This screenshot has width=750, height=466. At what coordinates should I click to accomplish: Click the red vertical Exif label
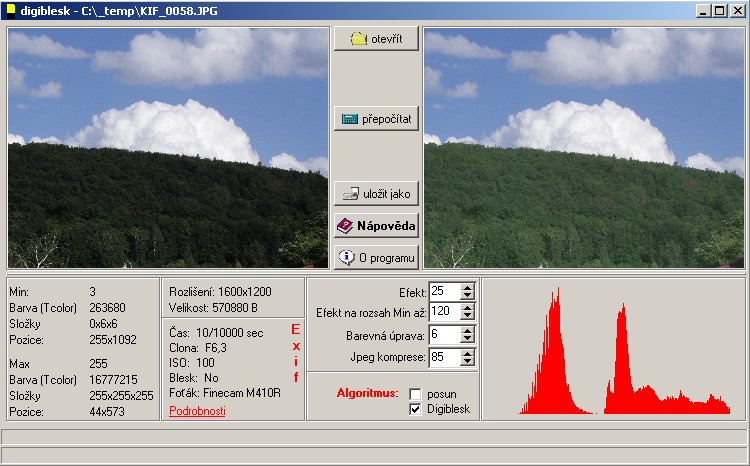pyautogui.click(x=296, y=353)
